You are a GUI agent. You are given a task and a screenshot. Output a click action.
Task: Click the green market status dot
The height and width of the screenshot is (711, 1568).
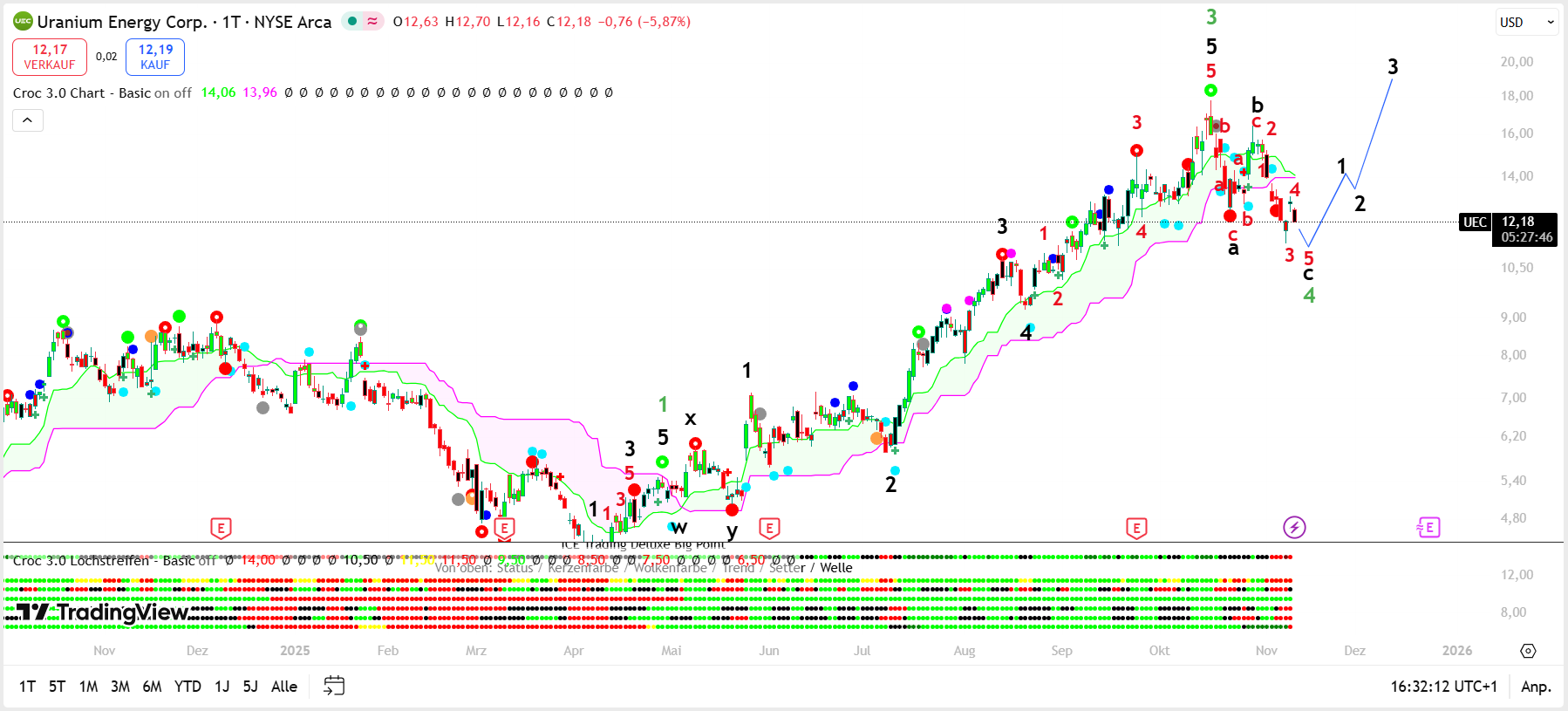coord(351,22)
